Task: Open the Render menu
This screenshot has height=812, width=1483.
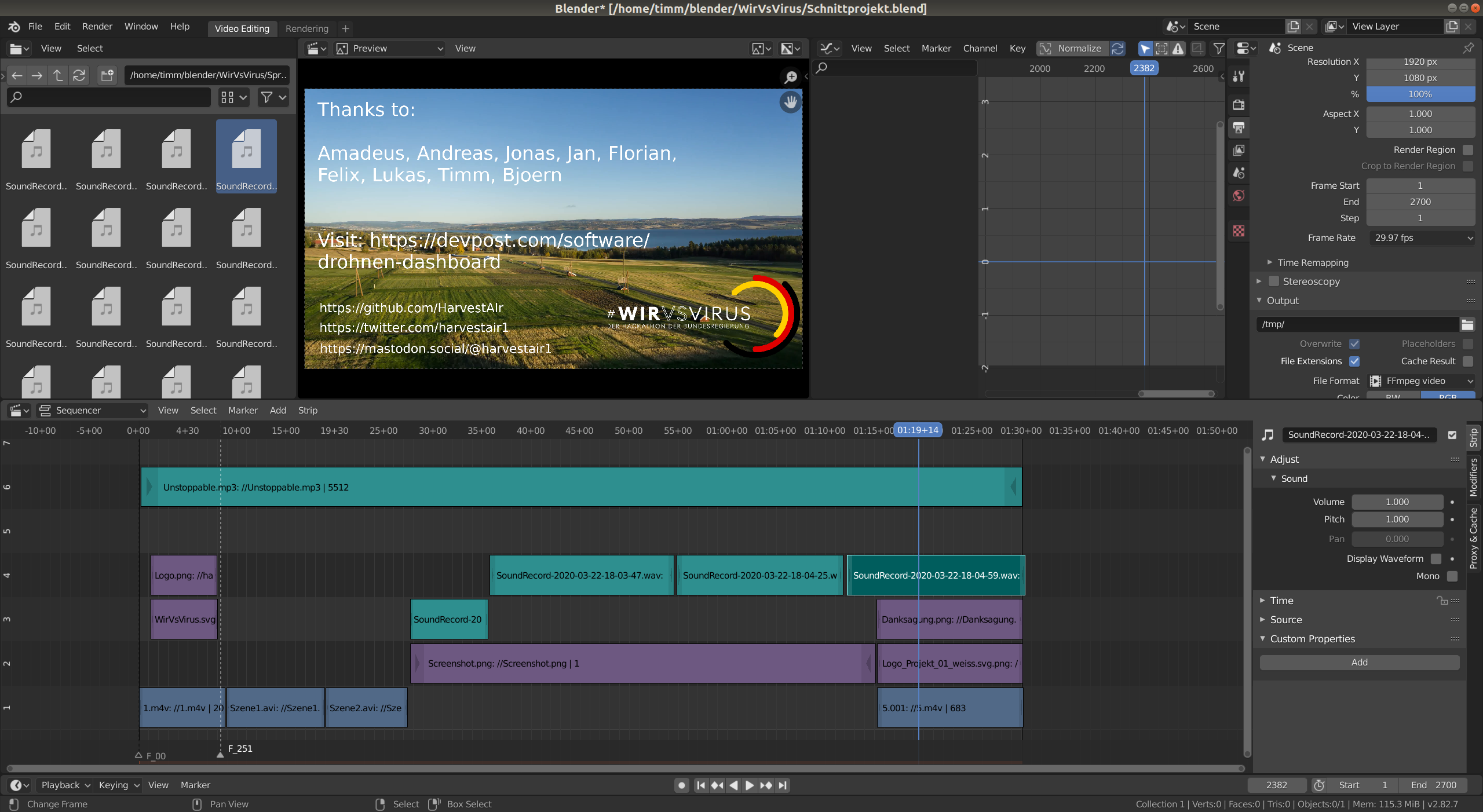Action: [x=97, y=27]
